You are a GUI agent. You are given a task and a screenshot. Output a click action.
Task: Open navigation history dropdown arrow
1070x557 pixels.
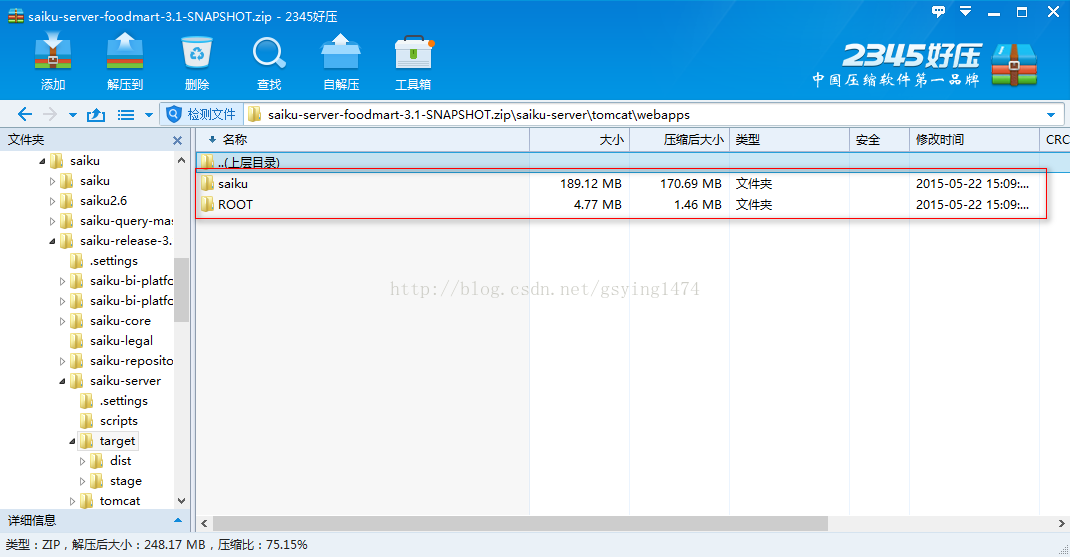(72, 115)
